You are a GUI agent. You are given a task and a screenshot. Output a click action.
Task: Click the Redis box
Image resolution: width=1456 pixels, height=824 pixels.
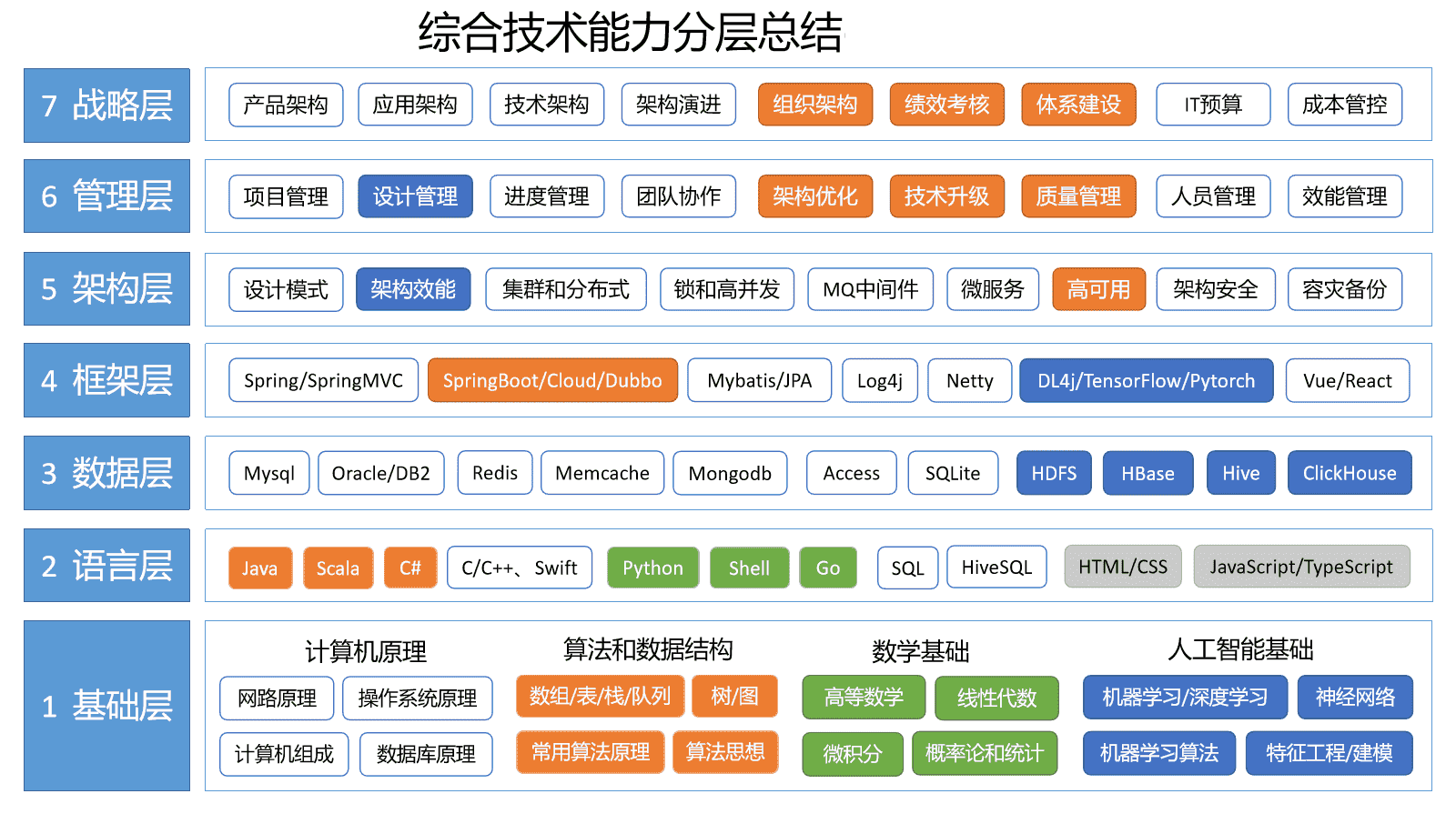(x=495, y=473)
